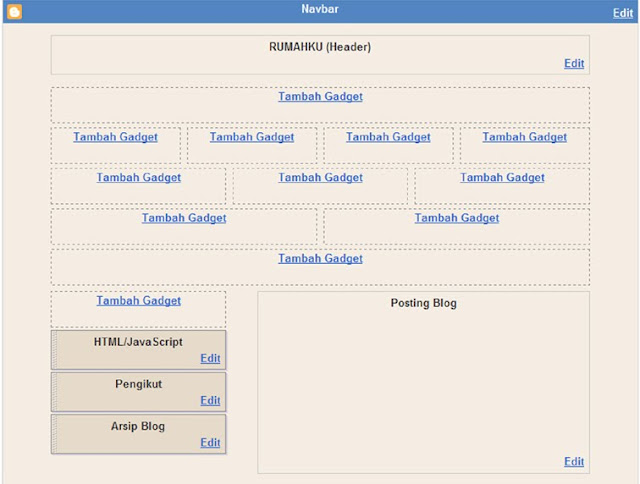Select the HTML/JavaScript gadget title
Screen dimensions: 640x484
(x=138, y=342)
